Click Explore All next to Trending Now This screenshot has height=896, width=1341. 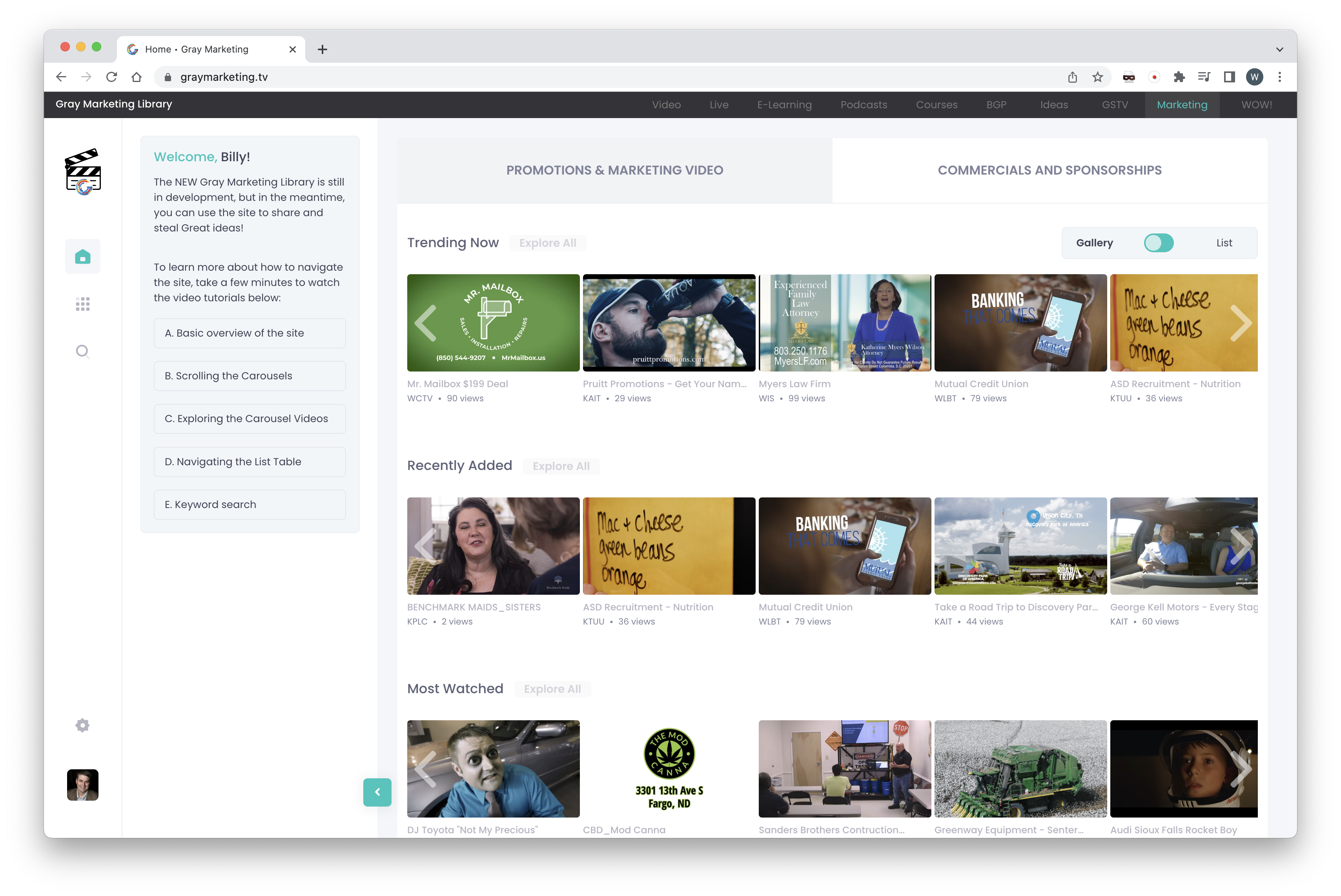547,243
